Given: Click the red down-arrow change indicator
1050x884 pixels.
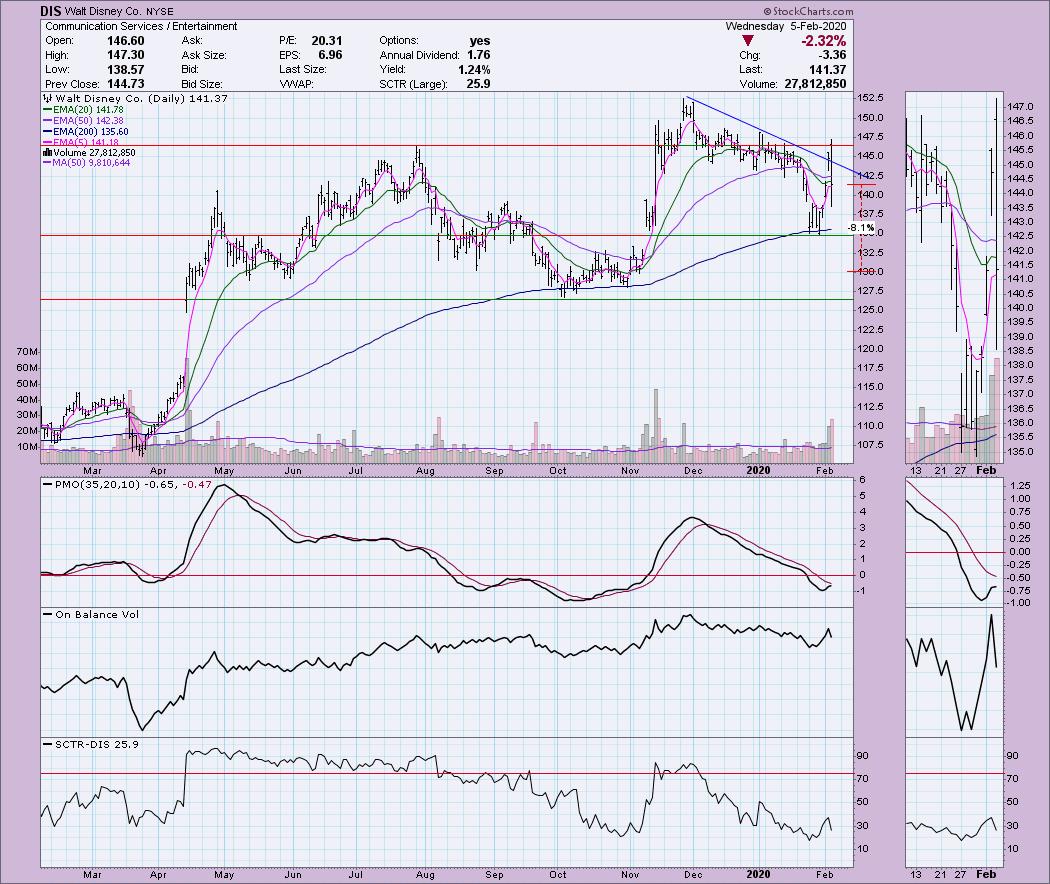Looking at the screenshot, I should click(748, 42).
